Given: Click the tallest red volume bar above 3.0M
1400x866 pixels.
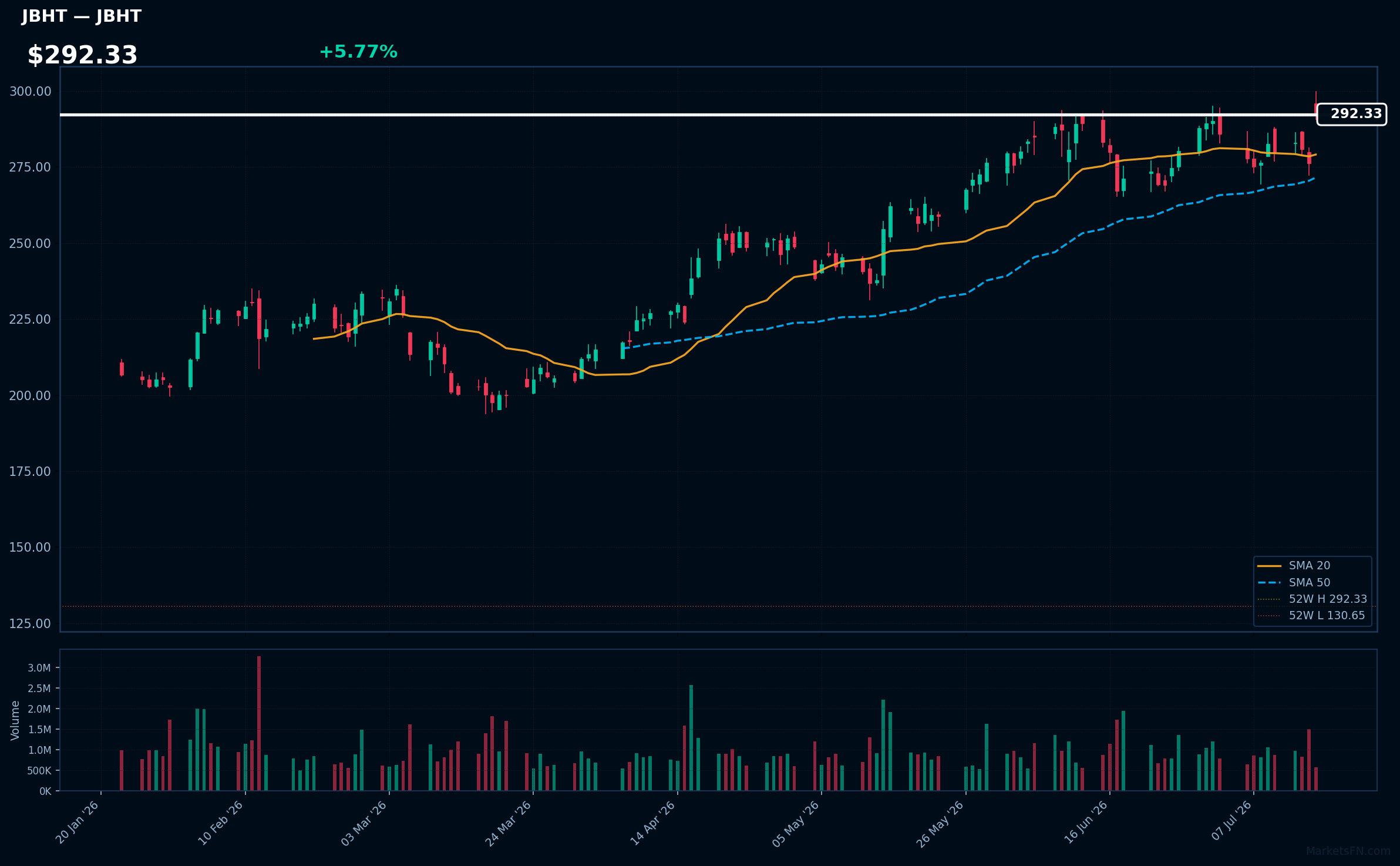Looking at the screenshot, I should point(259,723).
